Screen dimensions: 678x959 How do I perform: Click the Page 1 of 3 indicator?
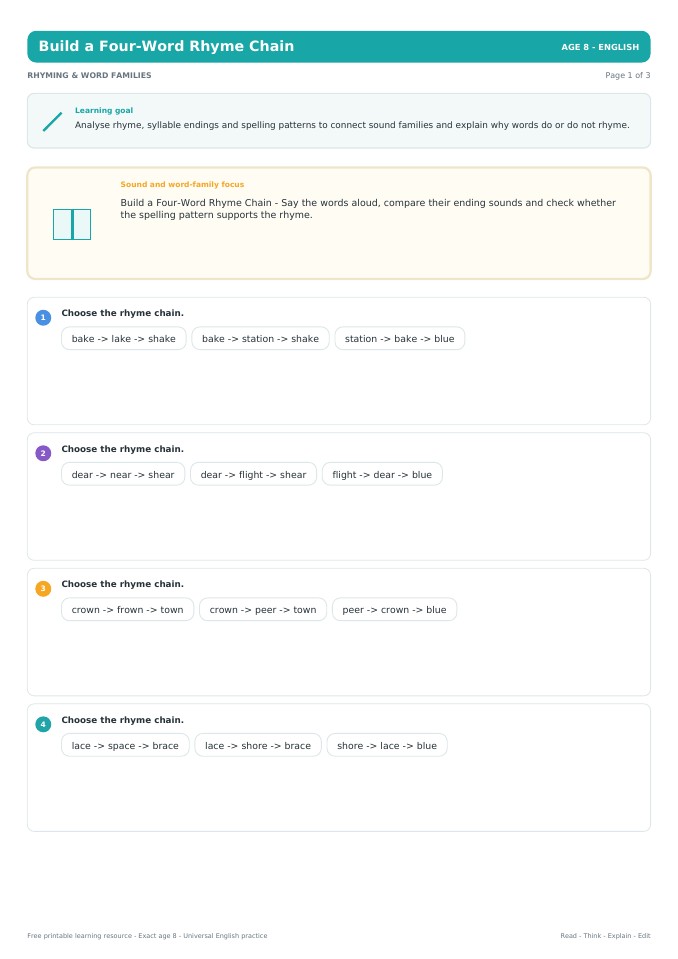pos(627,75)
